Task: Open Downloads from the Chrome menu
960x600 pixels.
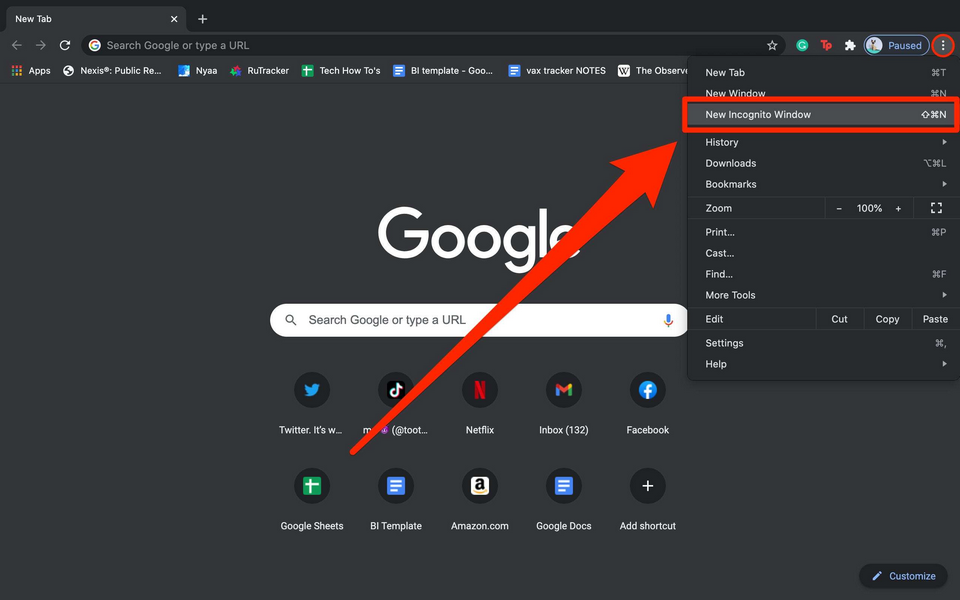Action: pyautogui.click(x=731, y=163)
